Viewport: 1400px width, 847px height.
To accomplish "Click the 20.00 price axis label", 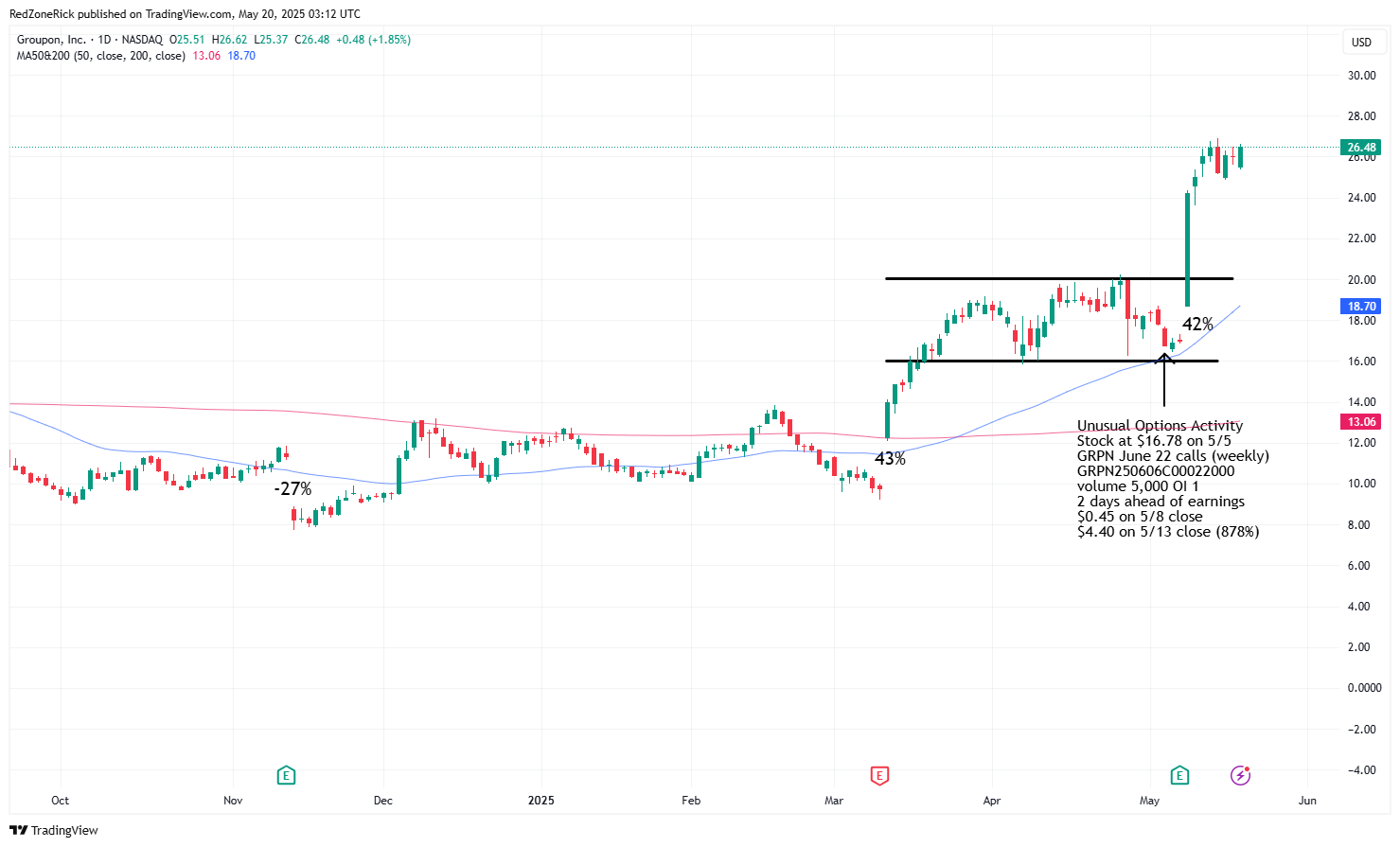I will (x=1361, y=280).
